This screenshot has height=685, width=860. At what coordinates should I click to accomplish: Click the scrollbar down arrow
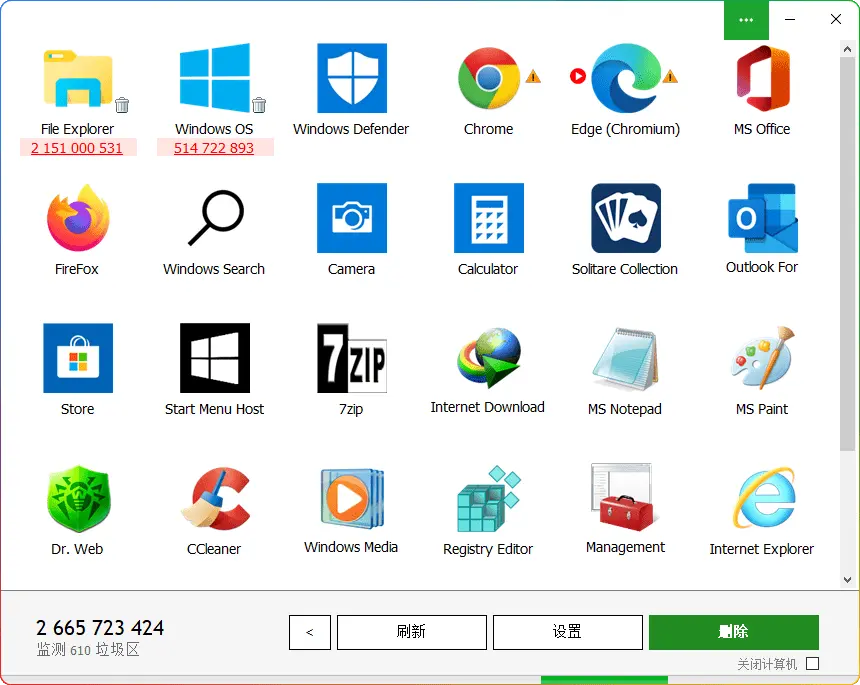coord(848,579)
